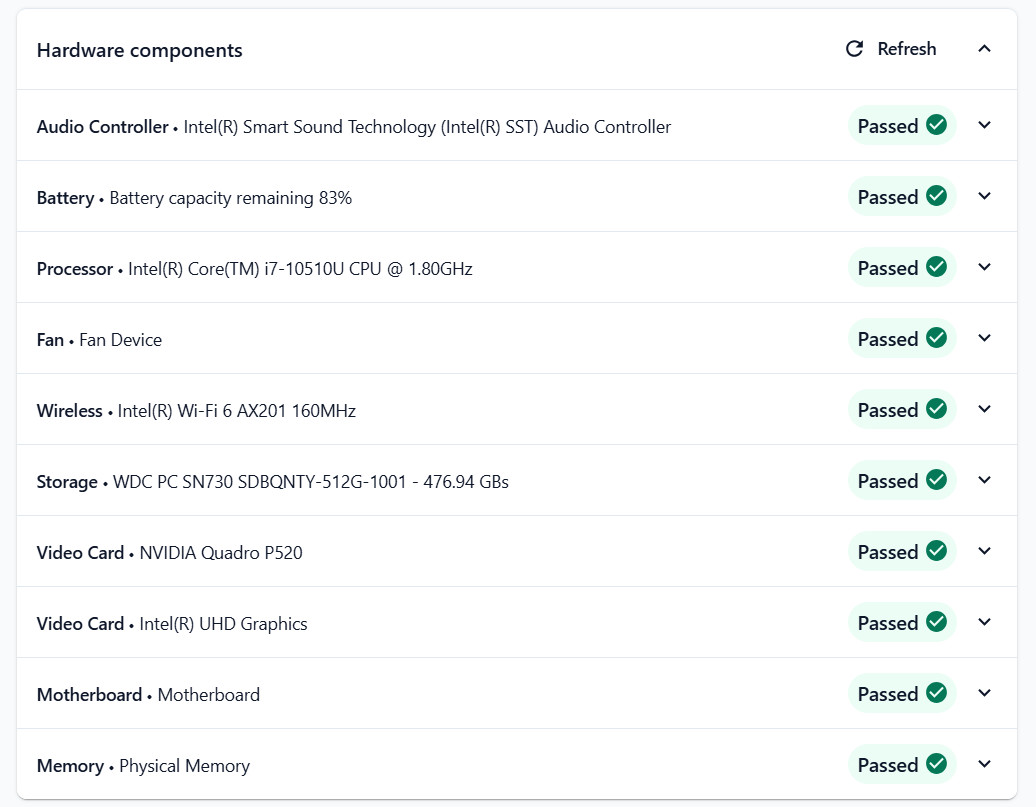Open the Fan Device row chevron
Viewport: 1036px width, 807px height.
(x=984, y=338)
